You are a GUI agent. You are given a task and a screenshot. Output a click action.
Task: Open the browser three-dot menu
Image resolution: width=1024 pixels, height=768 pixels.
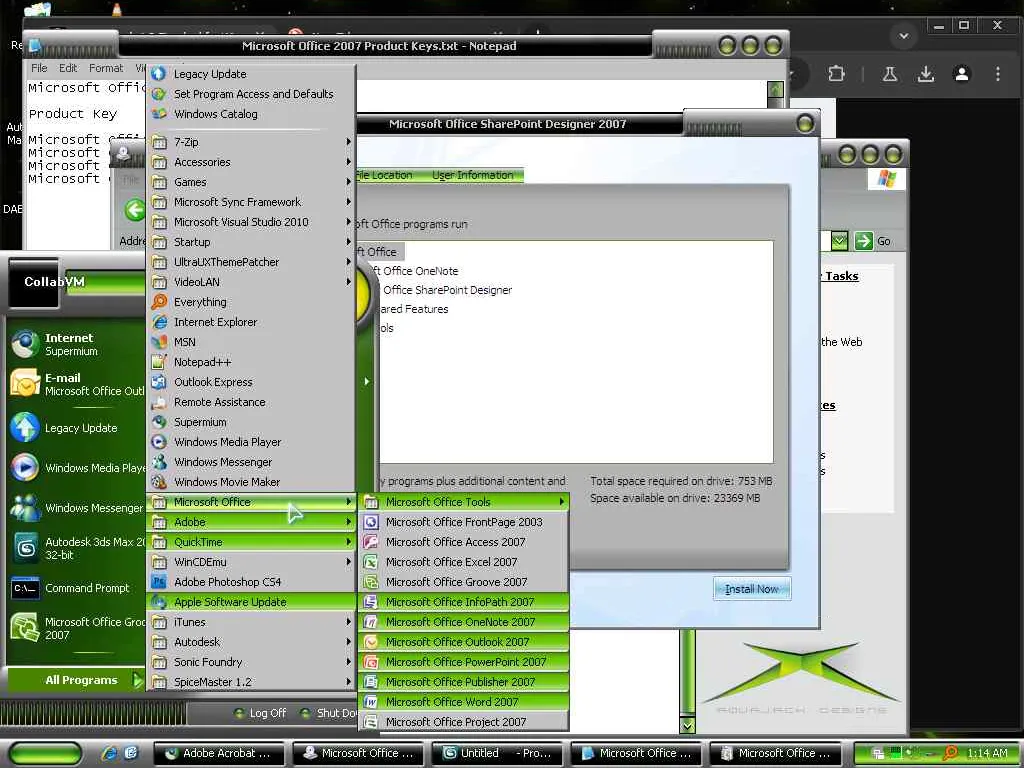[x=997, y=74]
